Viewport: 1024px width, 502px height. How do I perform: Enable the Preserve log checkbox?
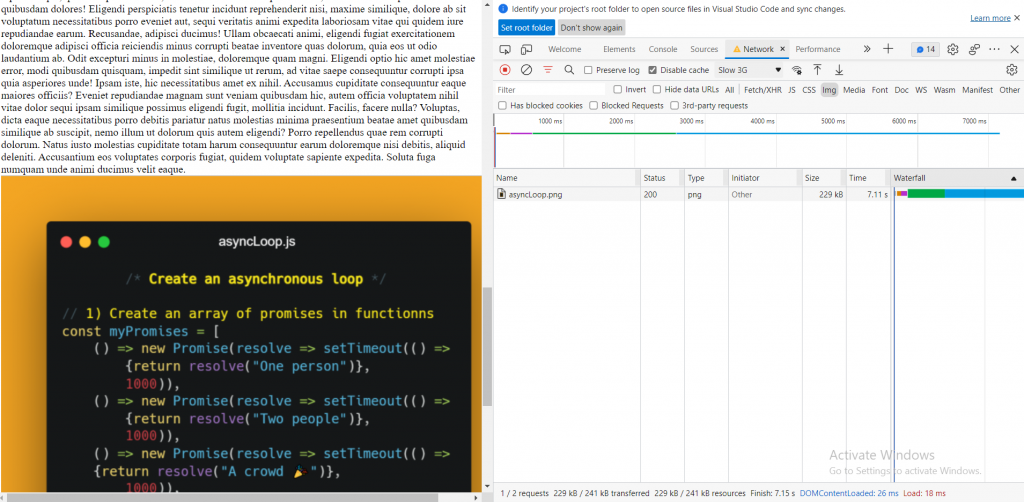click(x=588, y=70)
